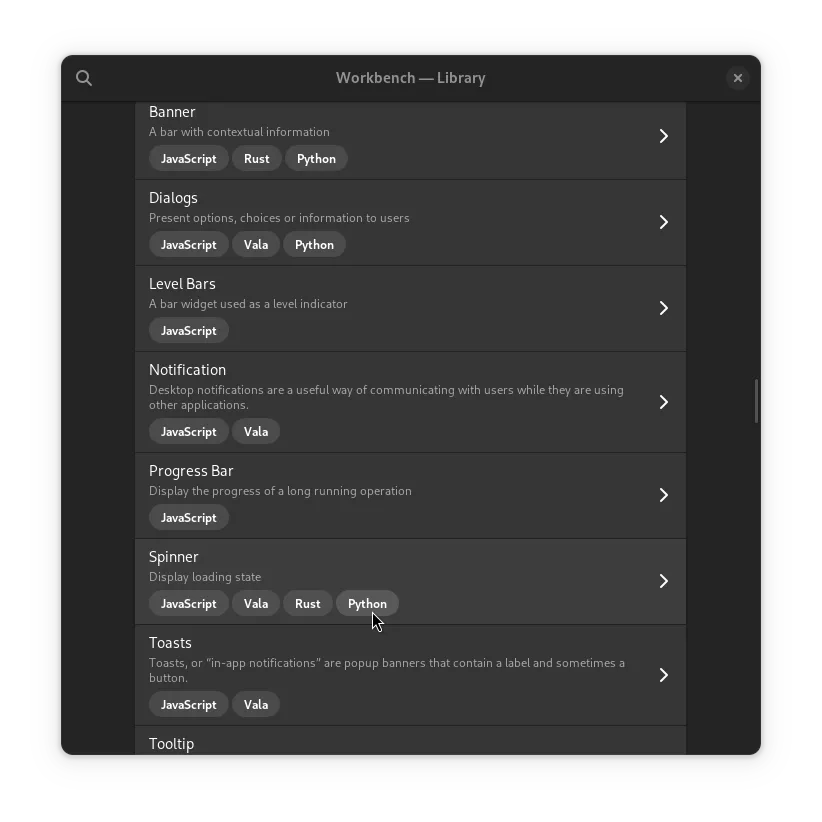Open Spinner demo using right chevron
This screenshot has height=822, width=822.
663,581
